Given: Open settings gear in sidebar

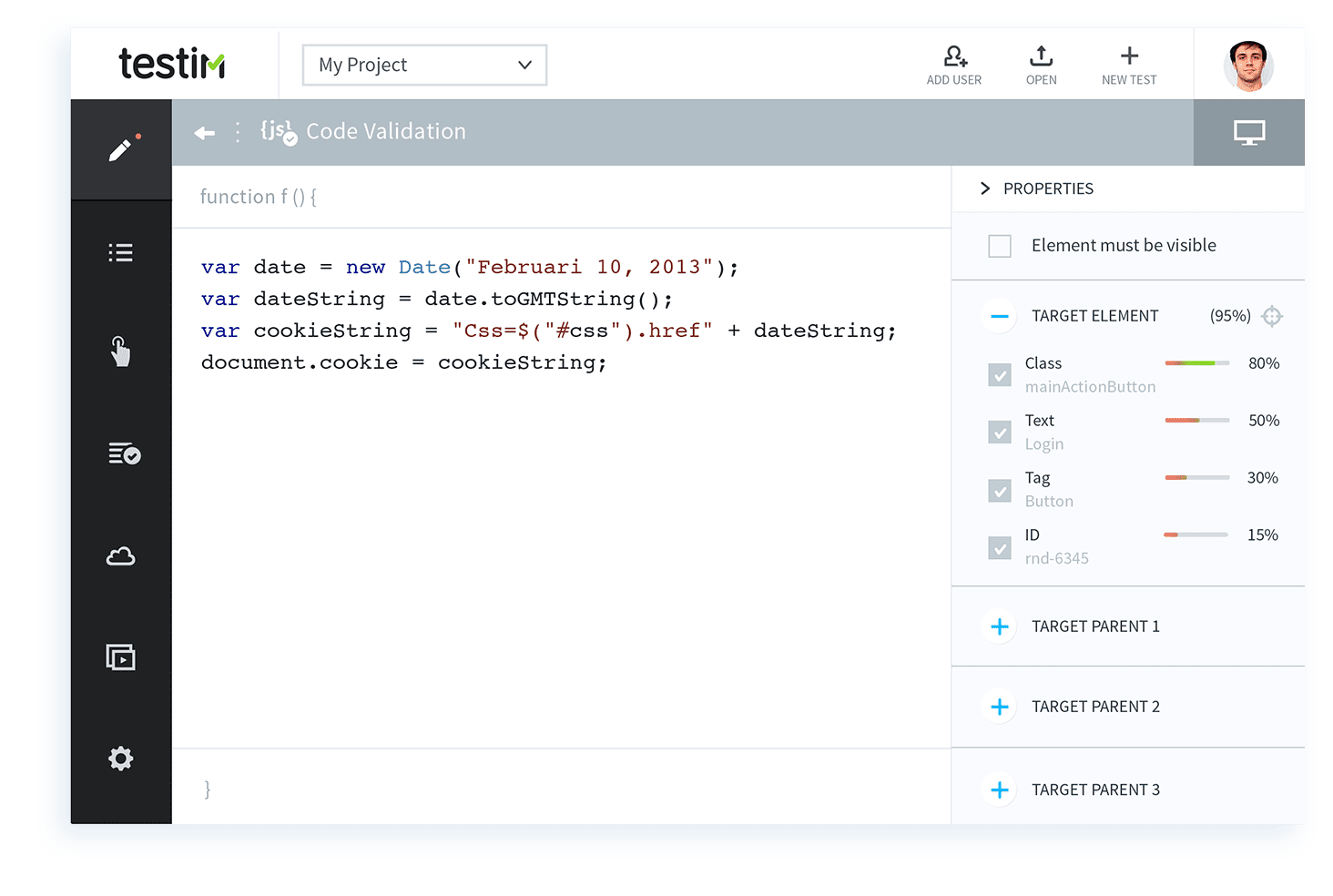Looking at the screenshot, I should (x=120, y=759).
